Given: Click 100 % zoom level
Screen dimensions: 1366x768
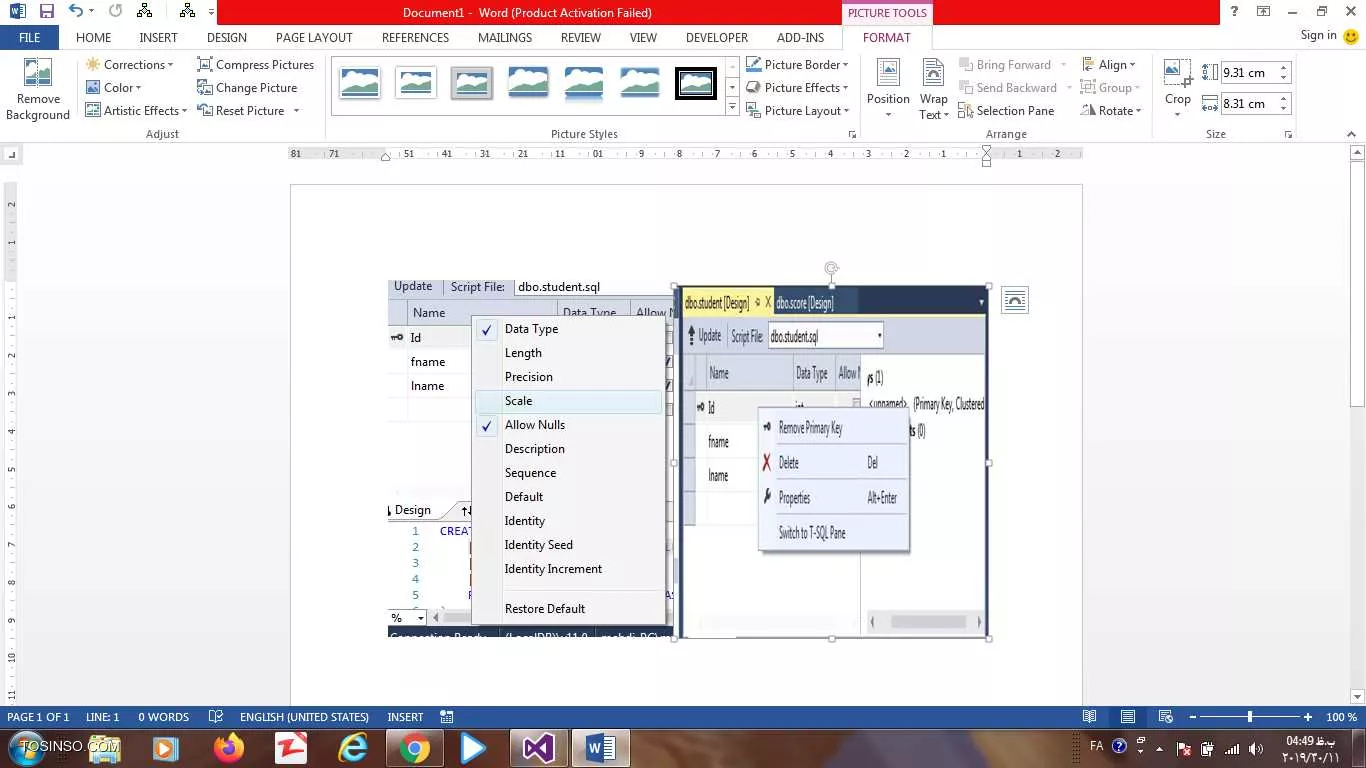Looking at the screenshot, I should pos(1341,717).
